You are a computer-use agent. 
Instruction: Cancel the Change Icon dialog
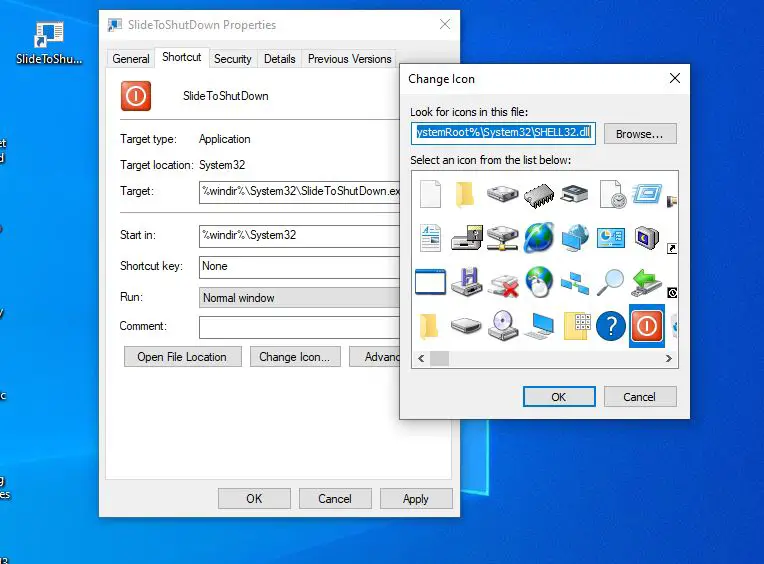pyautogui.click(x=640, y=396)
